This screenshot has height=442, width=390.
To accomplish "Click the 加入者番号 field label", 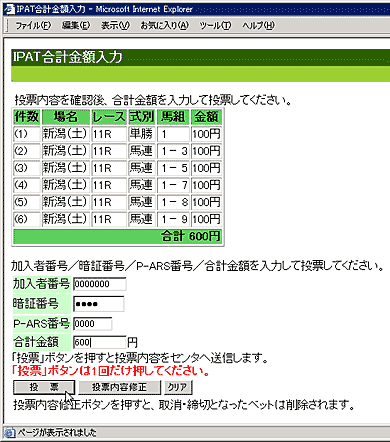I will tap(42, 284).
